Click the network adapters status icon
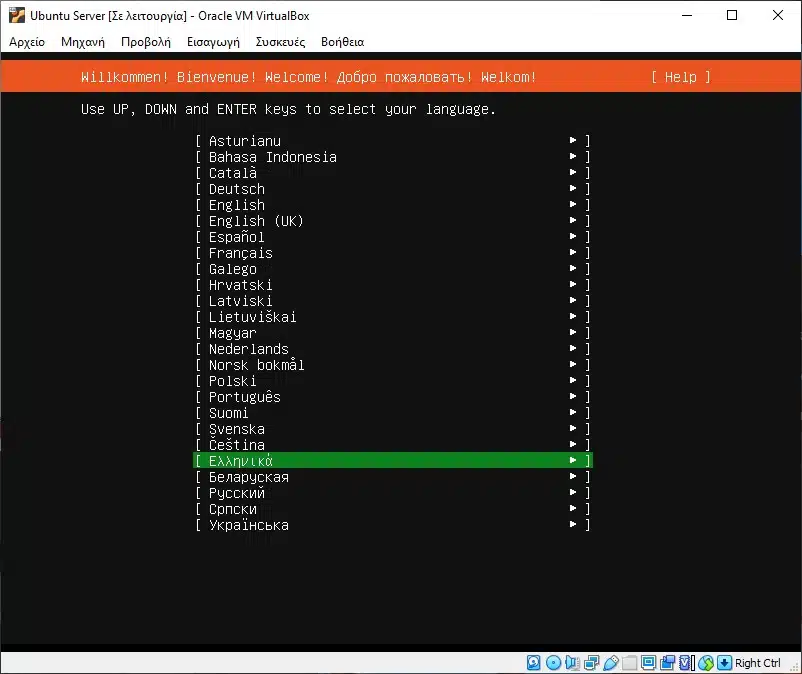This screenshot has height=674, width=802. coord(591,663)
